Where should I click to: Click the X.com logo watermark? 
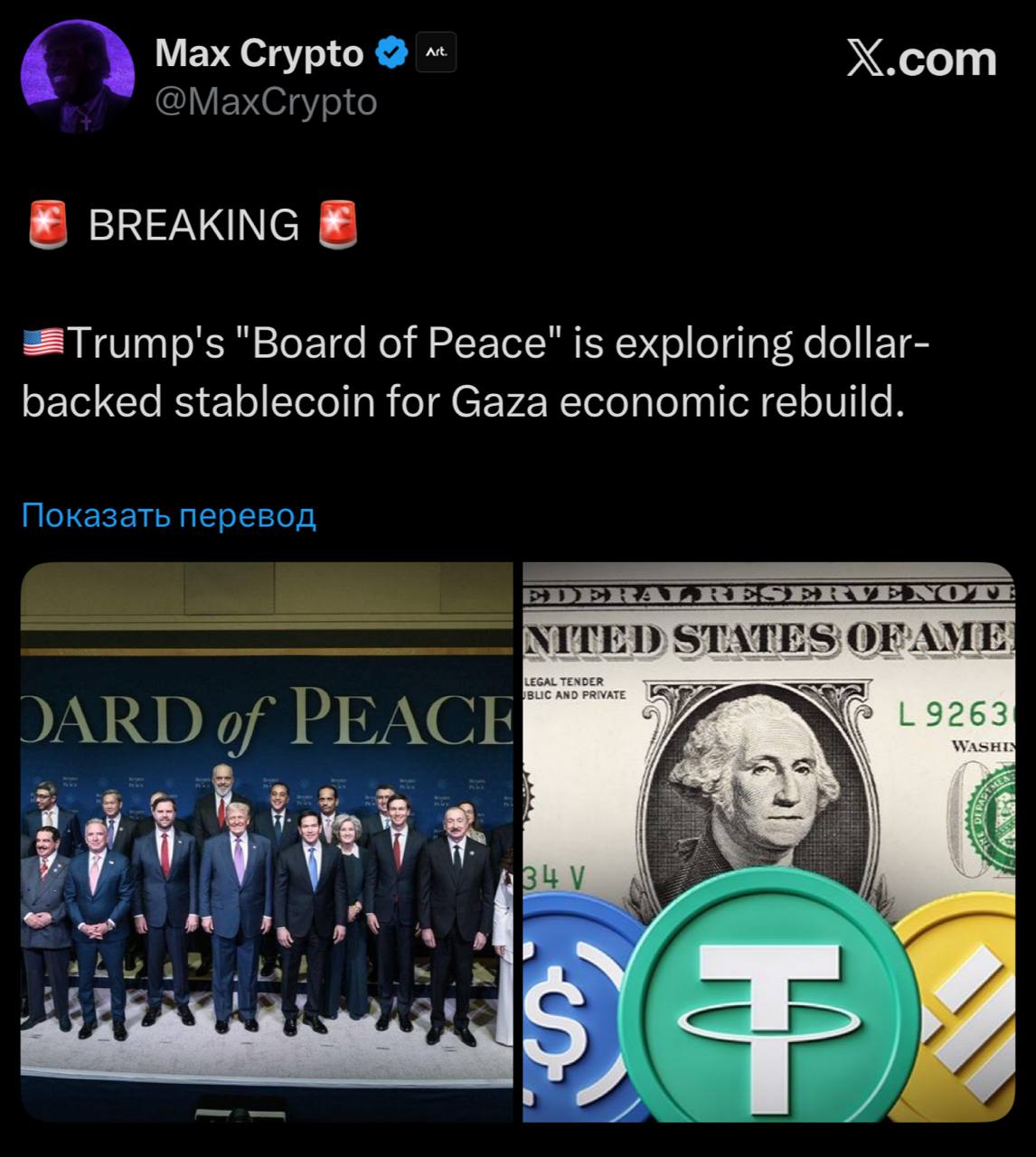point(922,59)
